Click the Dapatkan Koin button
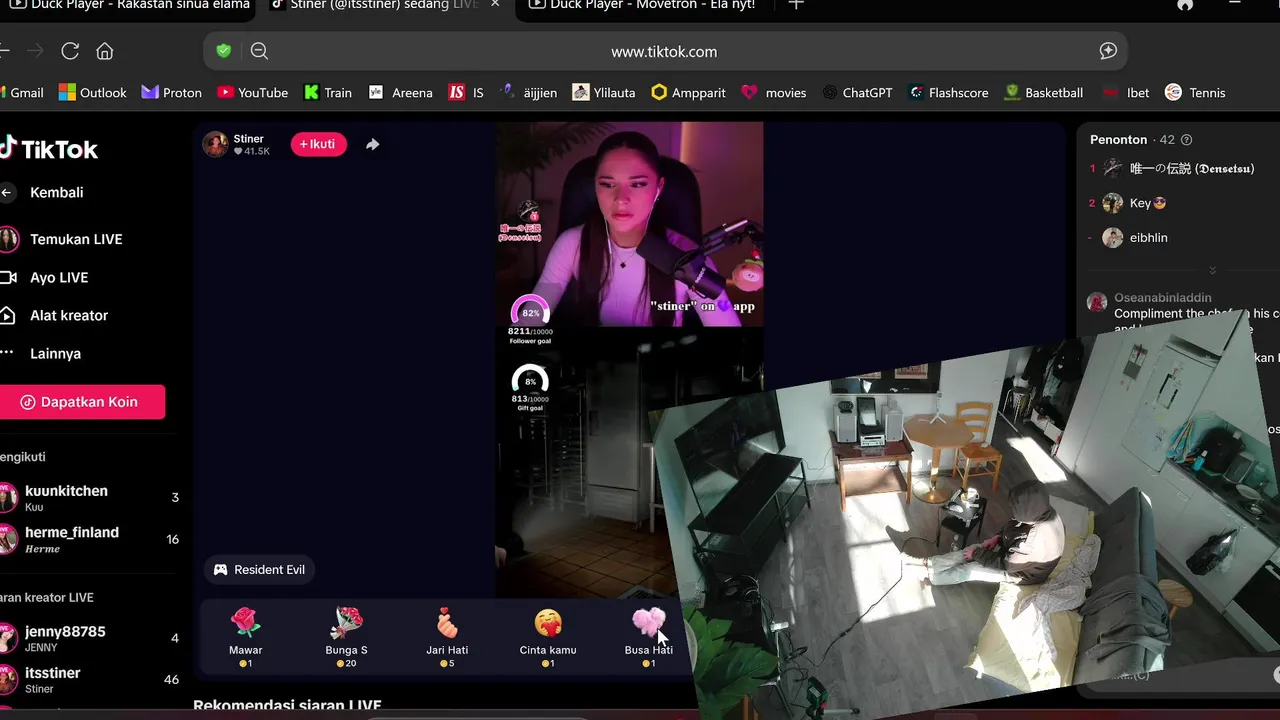Image resolution: width=1280 pixels, height=720 pixels. [x=80, y=402]
